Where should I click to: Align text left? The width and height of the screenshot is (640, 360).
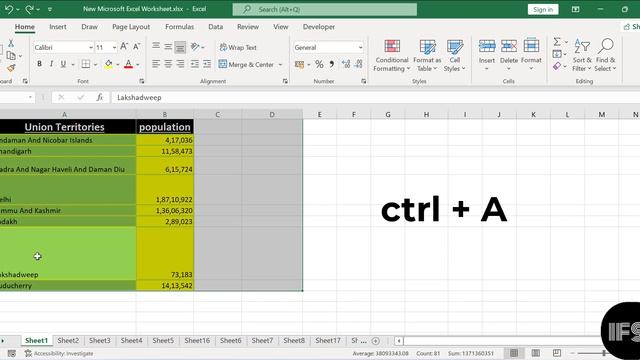pyautogui.click(x=156, y=64)
